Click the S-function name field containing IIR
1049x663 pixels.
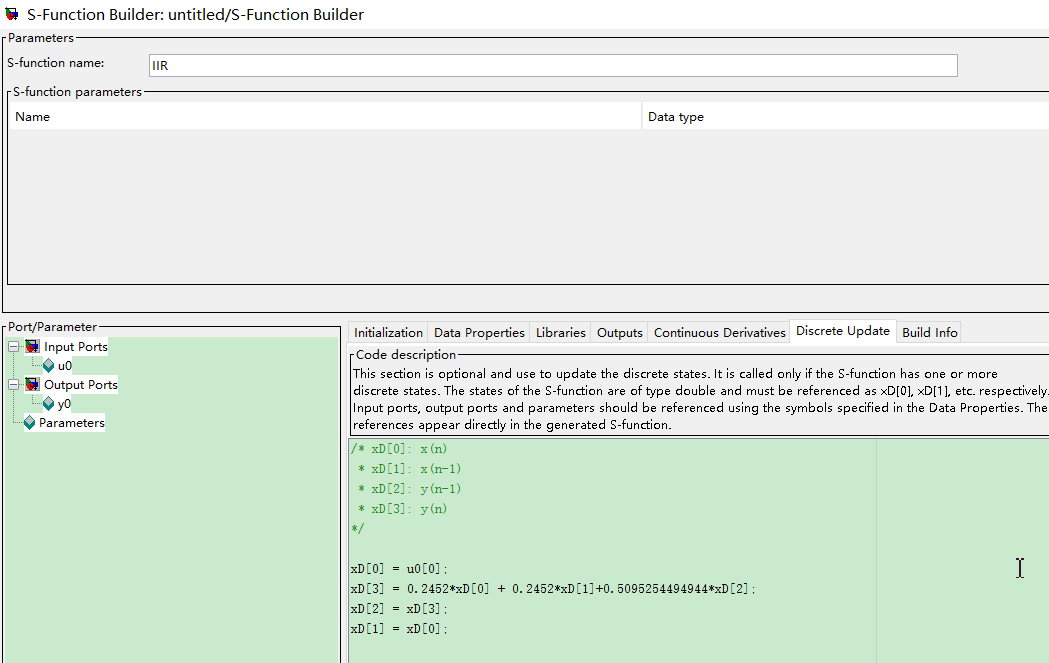pos(553,66)
